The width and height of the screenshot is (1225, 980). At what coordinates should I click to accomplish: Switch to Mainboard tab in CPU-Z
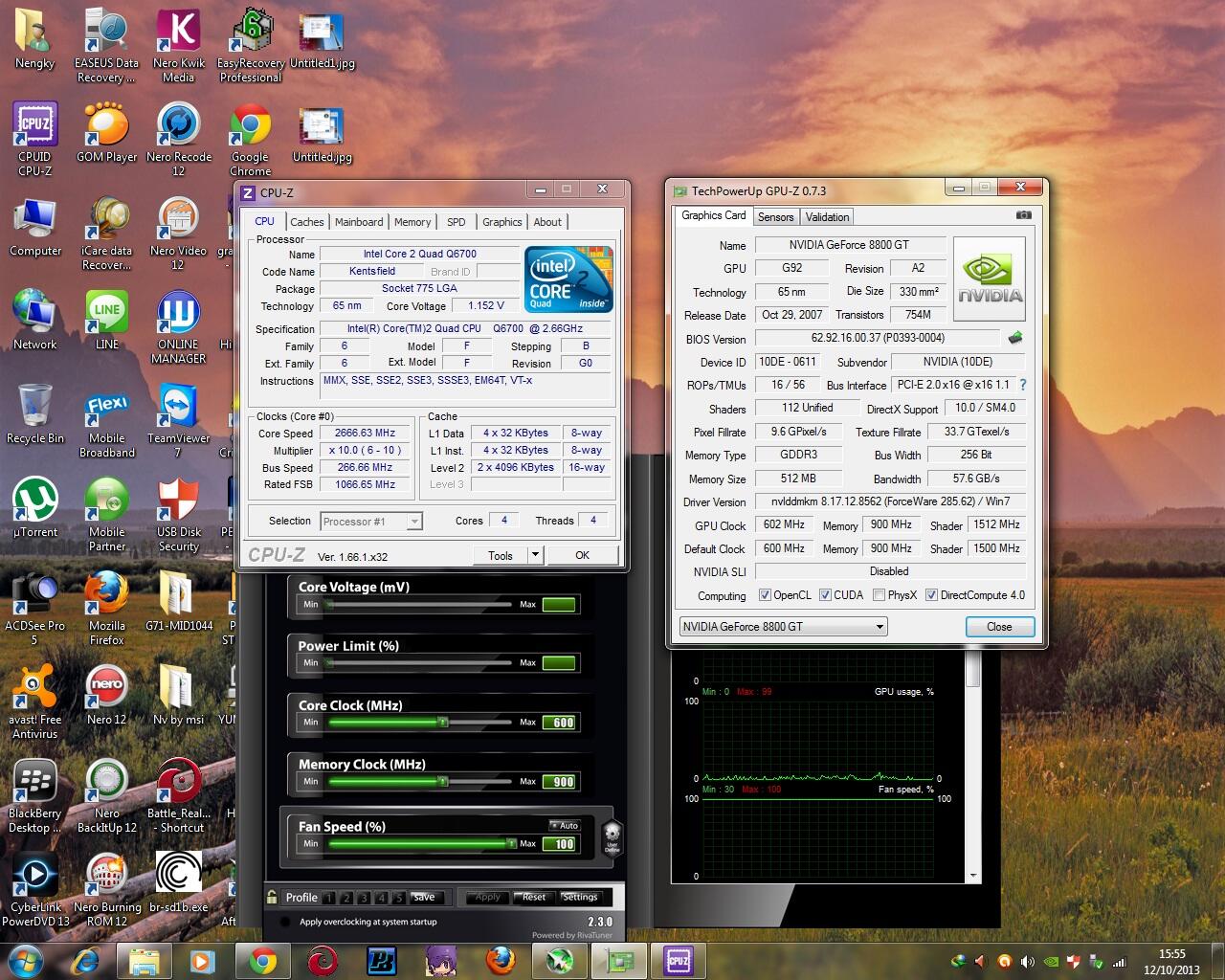[x=359, y=222]
